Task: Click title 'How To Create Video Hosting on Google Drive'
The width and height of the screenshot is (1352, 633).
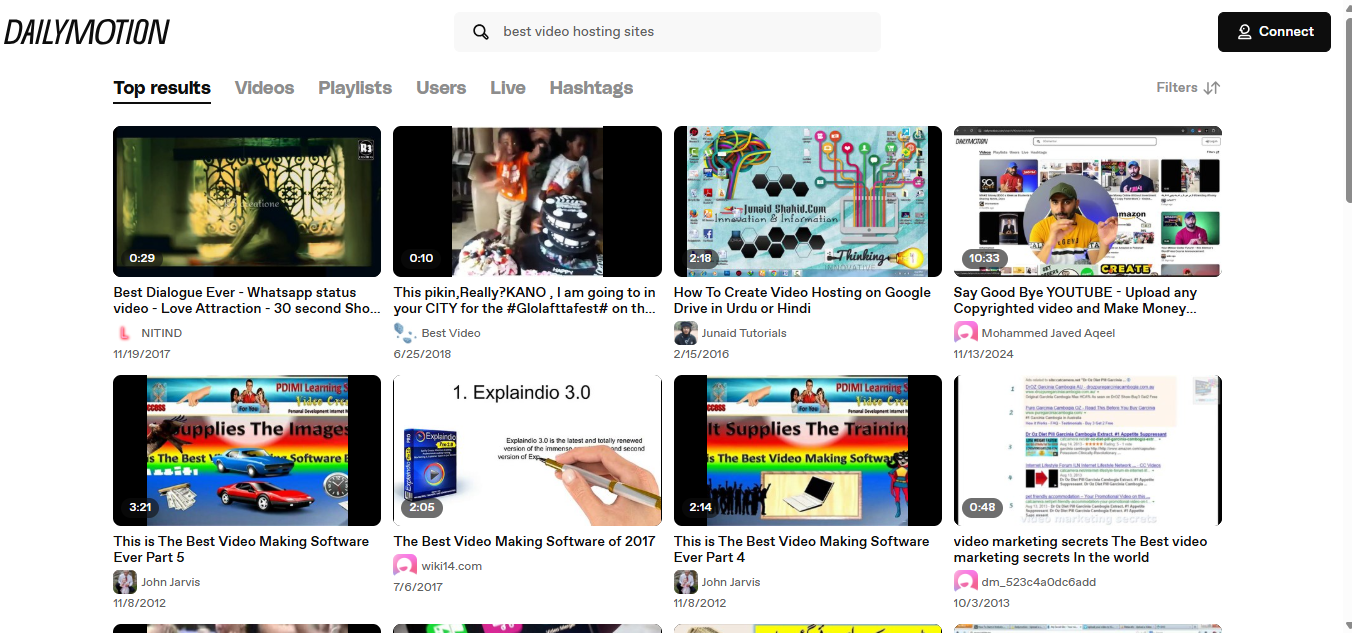Action: (x=802, y=300)
